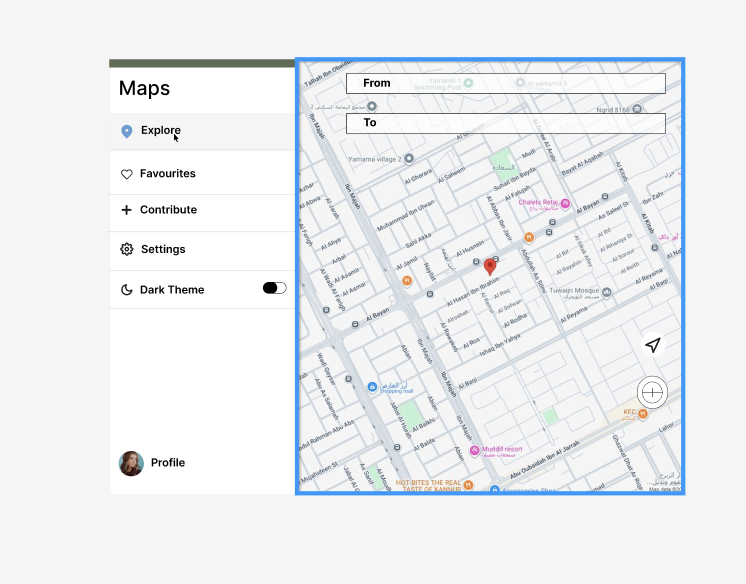Click the From input field
Screen dimensions: 746x584
click(506, 83)
